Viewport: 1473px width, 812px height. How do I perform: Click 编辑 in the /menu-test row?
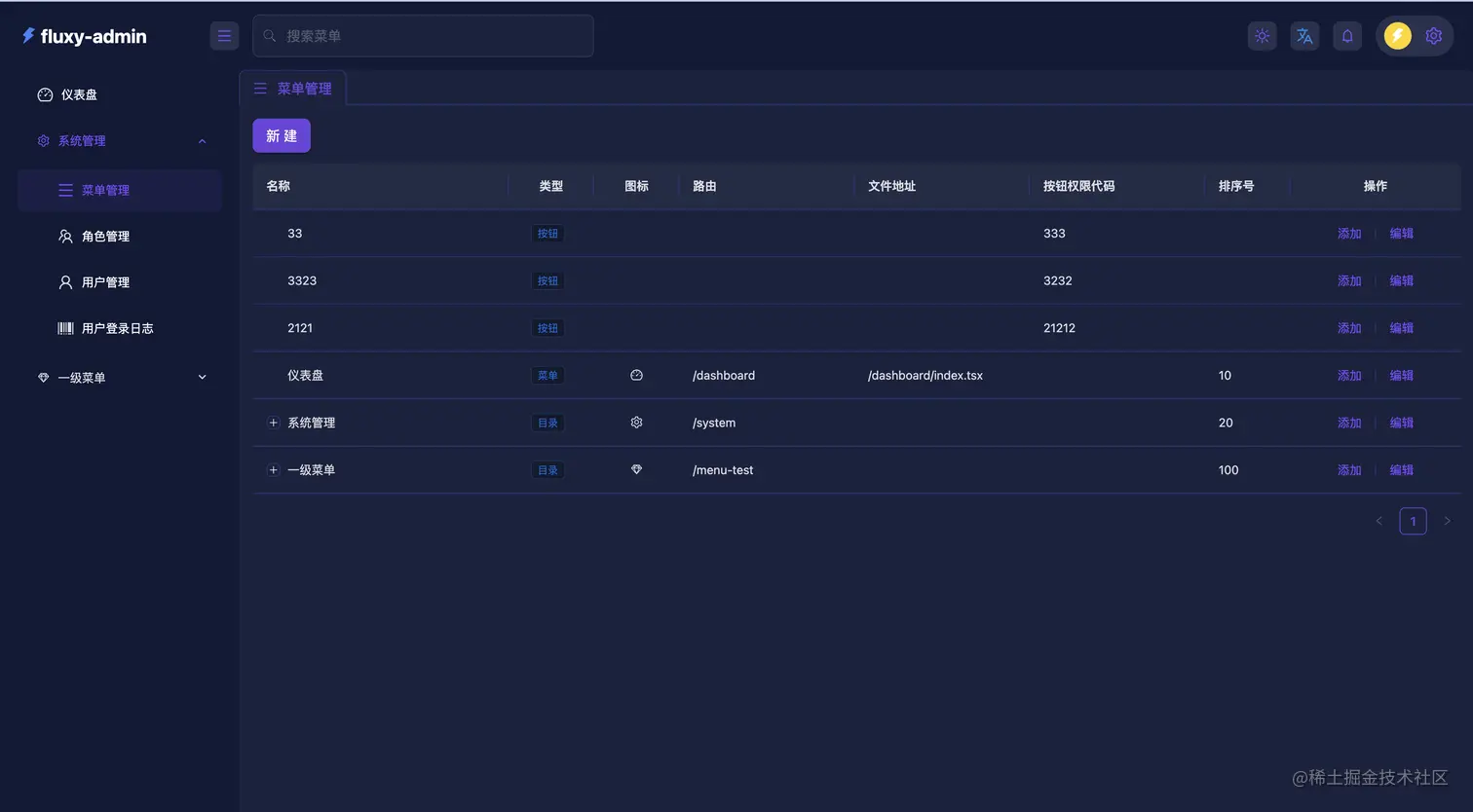point(1401,469)
